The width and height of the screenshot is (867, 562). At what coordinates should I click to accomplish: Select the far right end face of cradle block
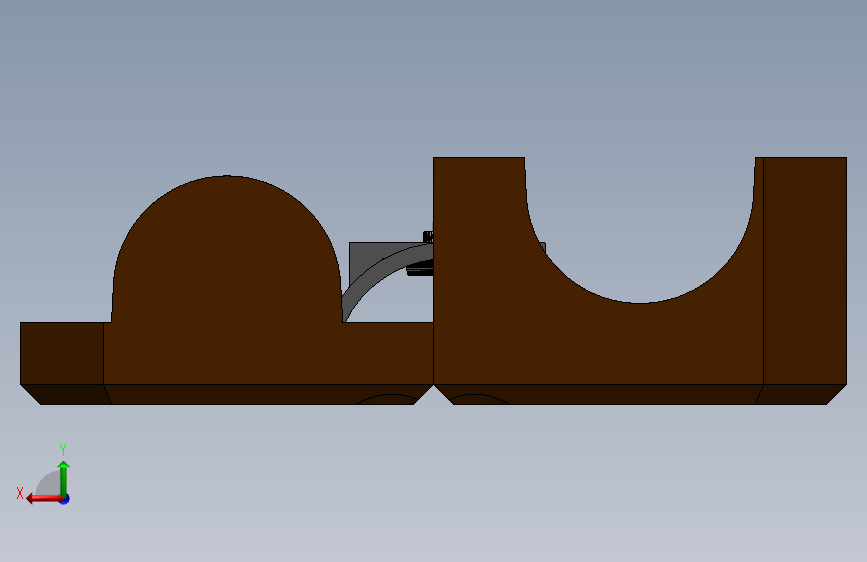[805, 270]
